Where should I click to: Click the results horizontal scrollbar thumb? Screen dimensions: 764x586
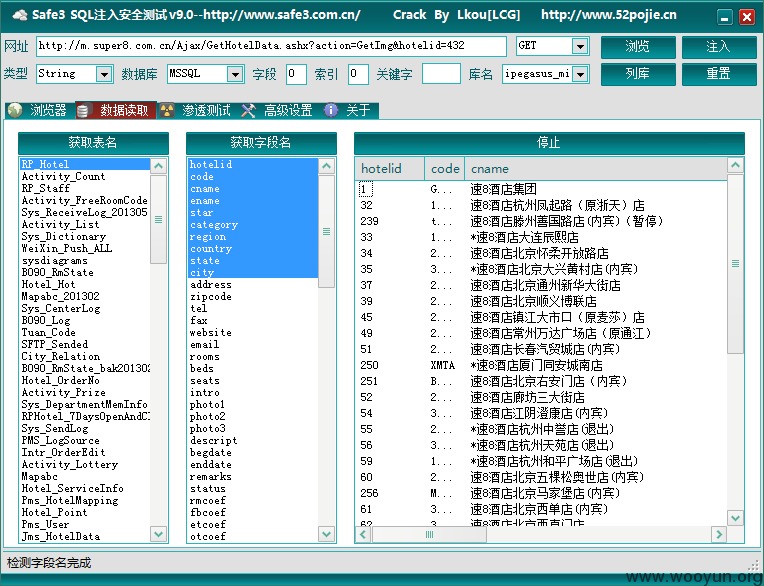click(x=429, y=534)
